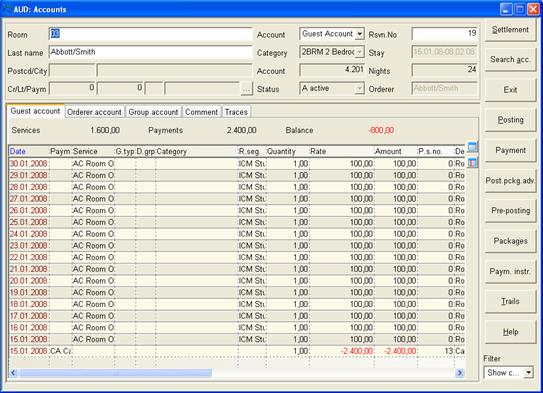Select the row dated 24.01.2008
Image resolution: width=543 pixels, height=393 pixels.
click(237, 234)
